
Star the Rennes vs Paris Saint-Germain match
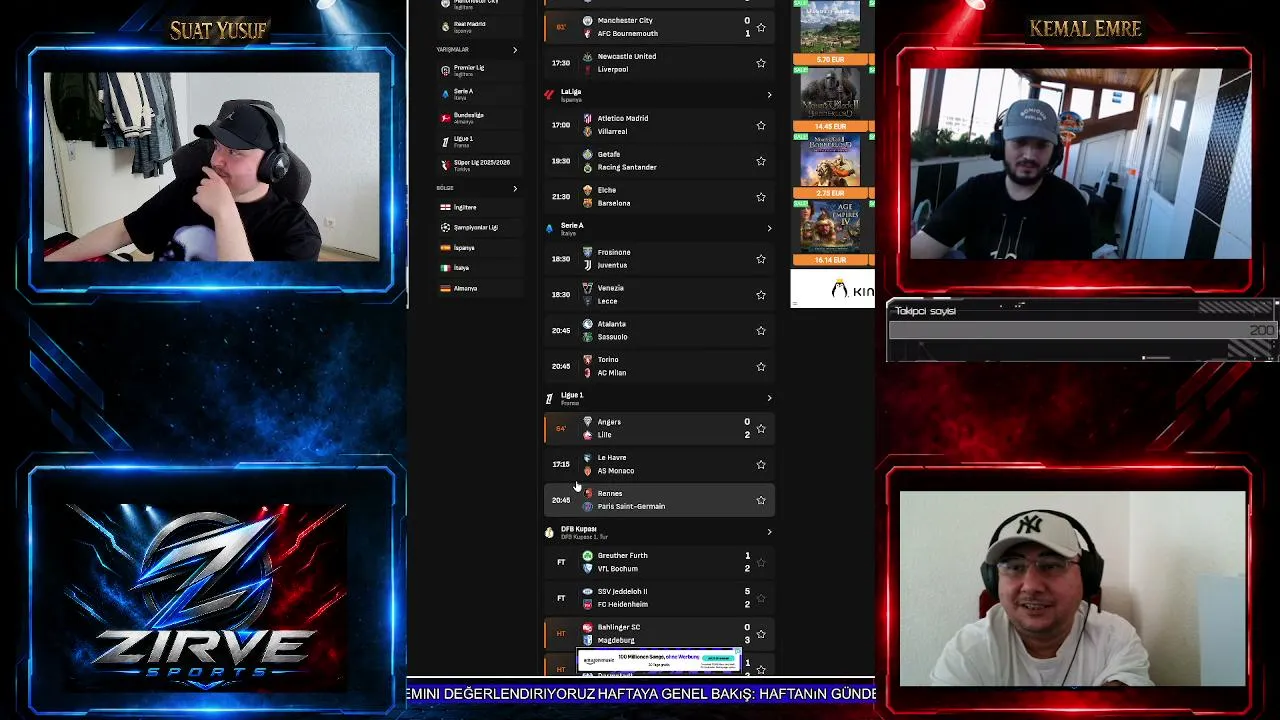(761, 500)
